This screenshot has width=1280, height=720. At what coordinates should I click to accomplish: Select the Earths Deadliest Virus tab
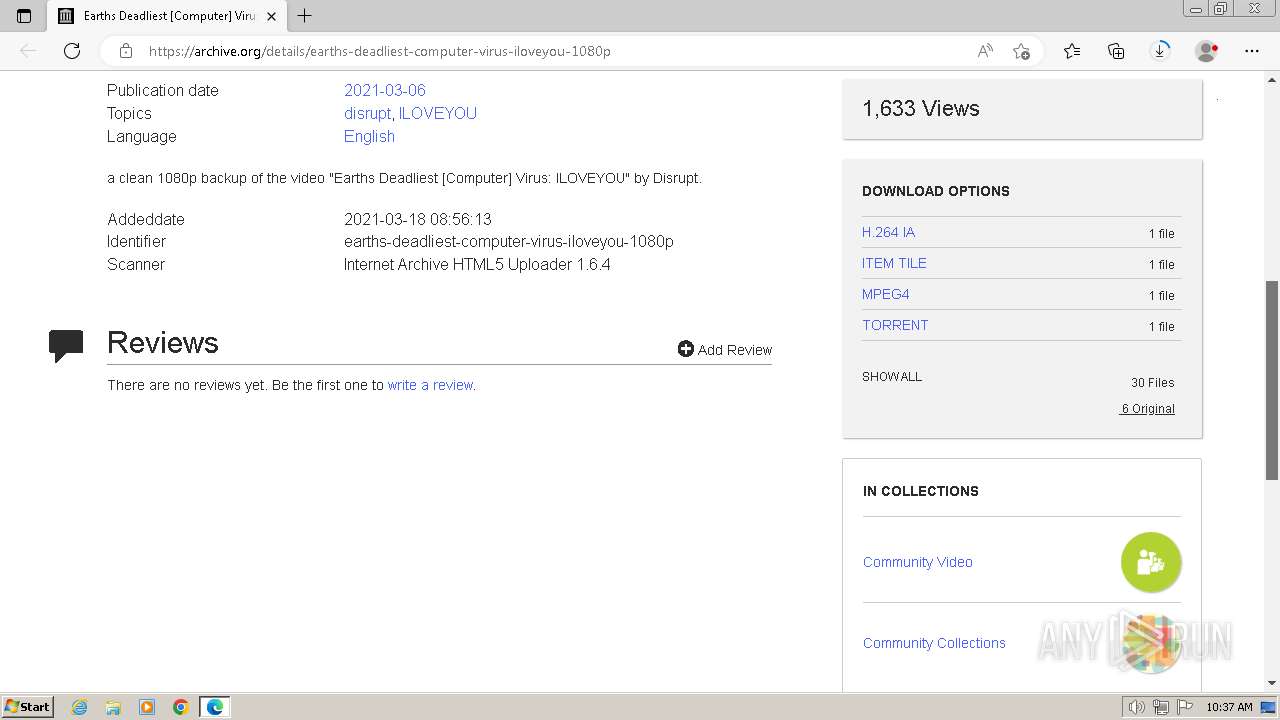[x=168, y=16]
